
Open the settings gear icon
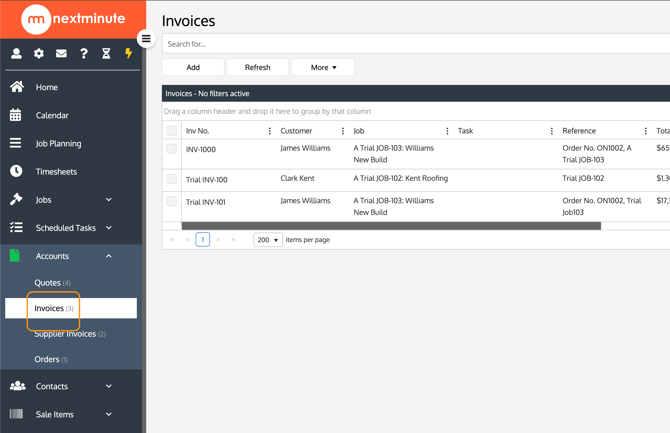[x=39, y=54]
